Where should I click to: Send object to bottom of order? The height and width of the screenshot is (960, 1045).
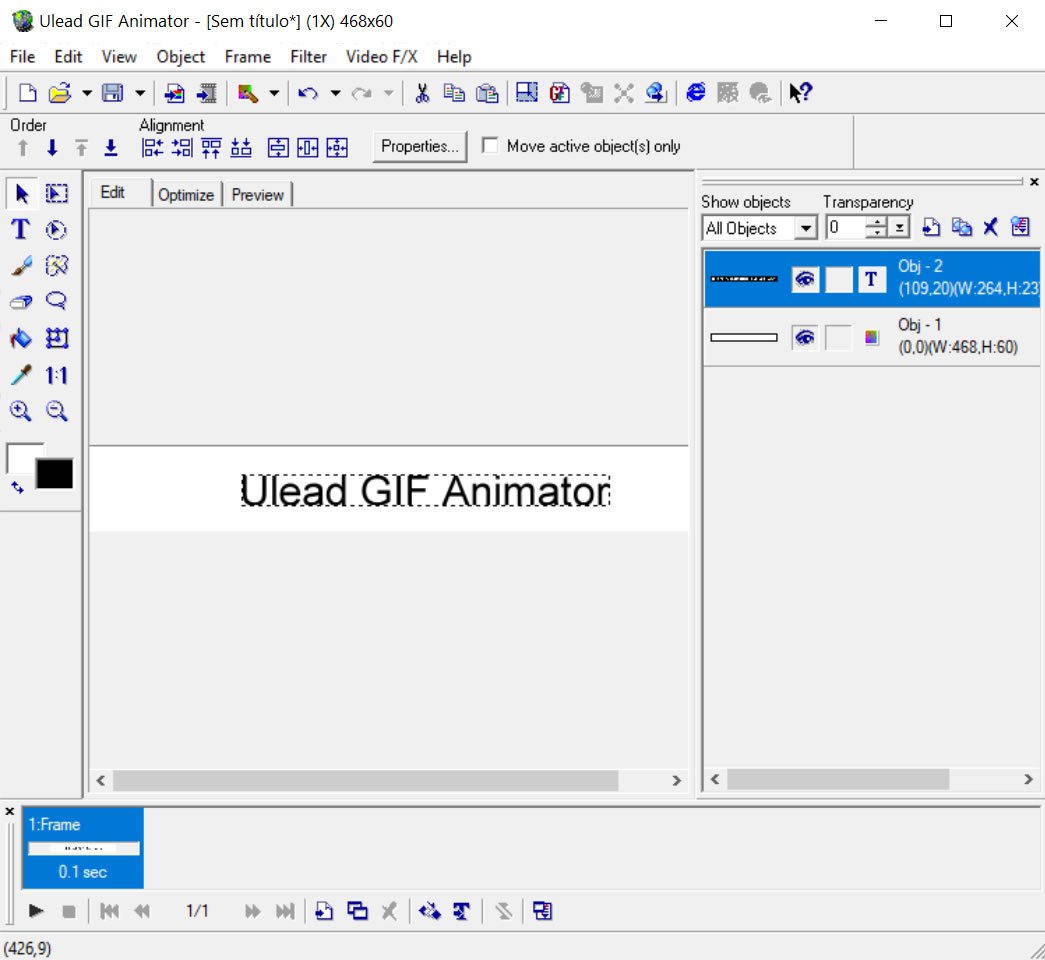click(111, 148)
